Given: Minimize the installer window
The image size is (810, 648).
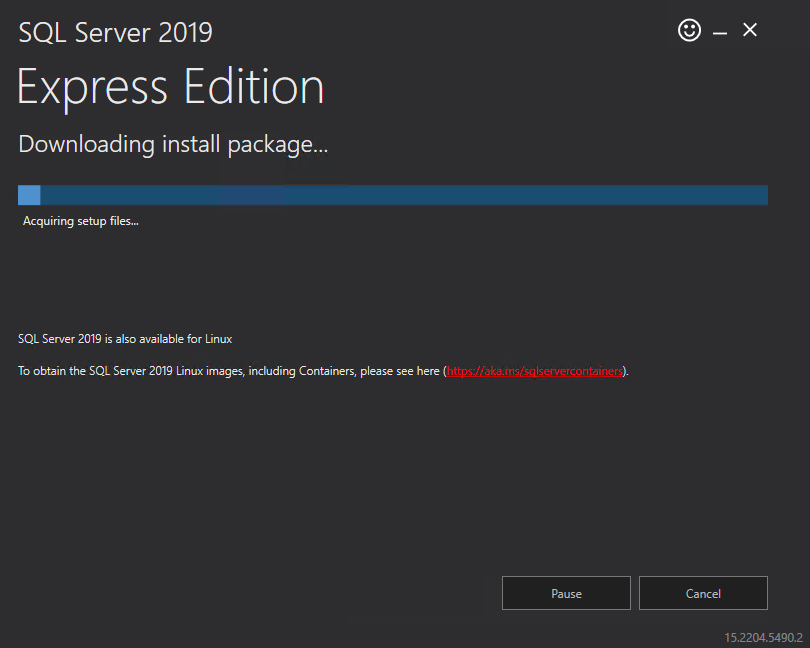Looking at the screenshot, I should click(x=720, y=31).
